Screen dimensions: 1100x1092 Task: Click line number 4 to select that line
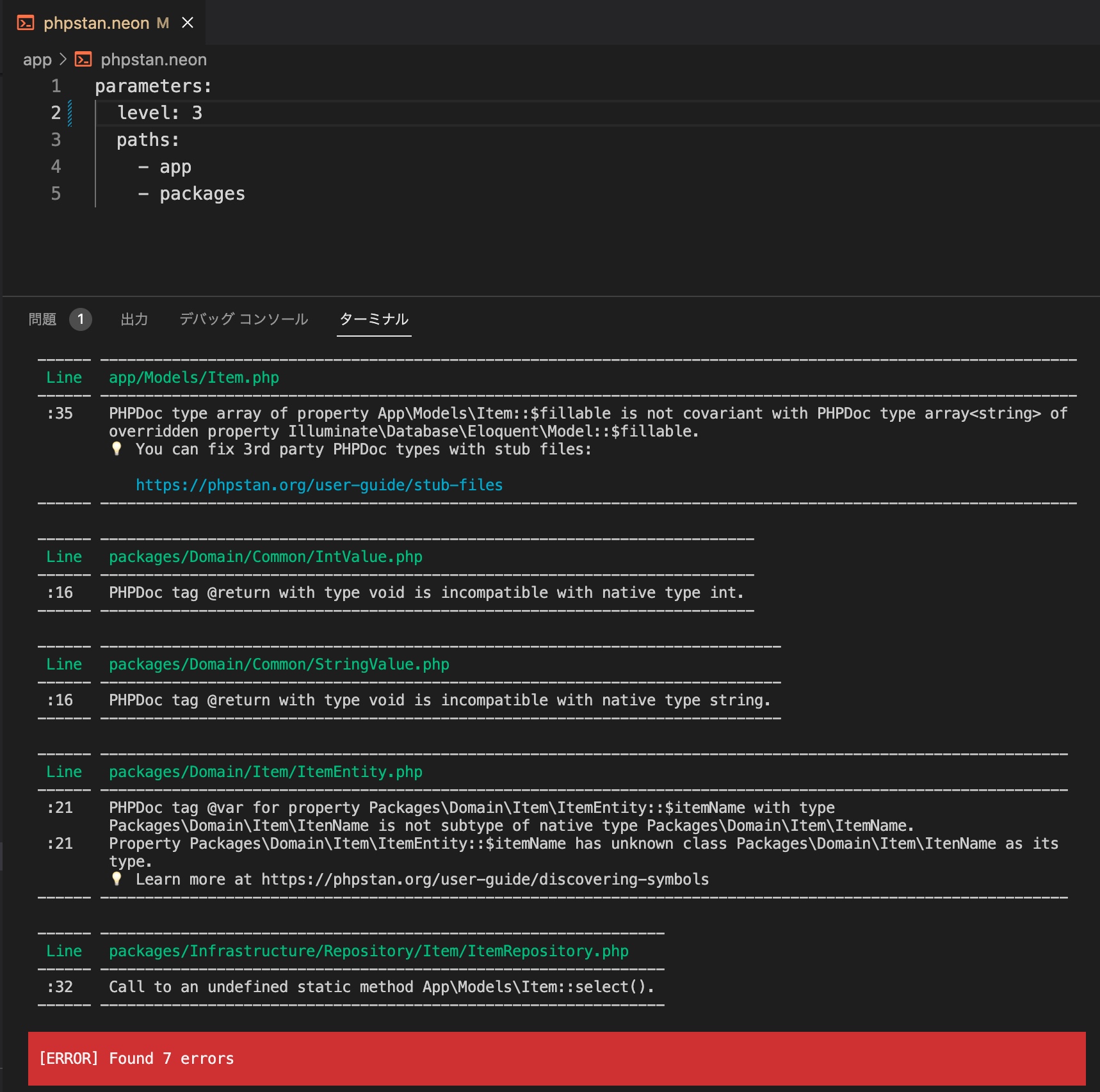[x=56, y=166]
